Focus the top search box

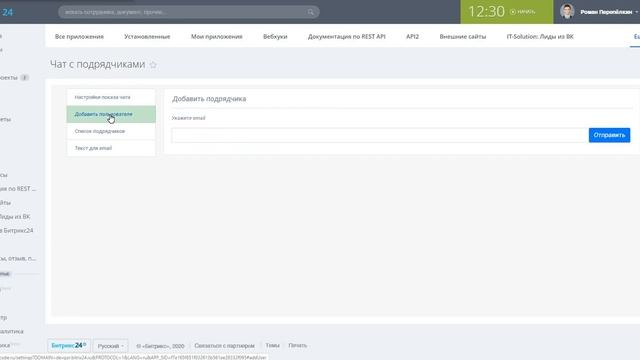189,12
